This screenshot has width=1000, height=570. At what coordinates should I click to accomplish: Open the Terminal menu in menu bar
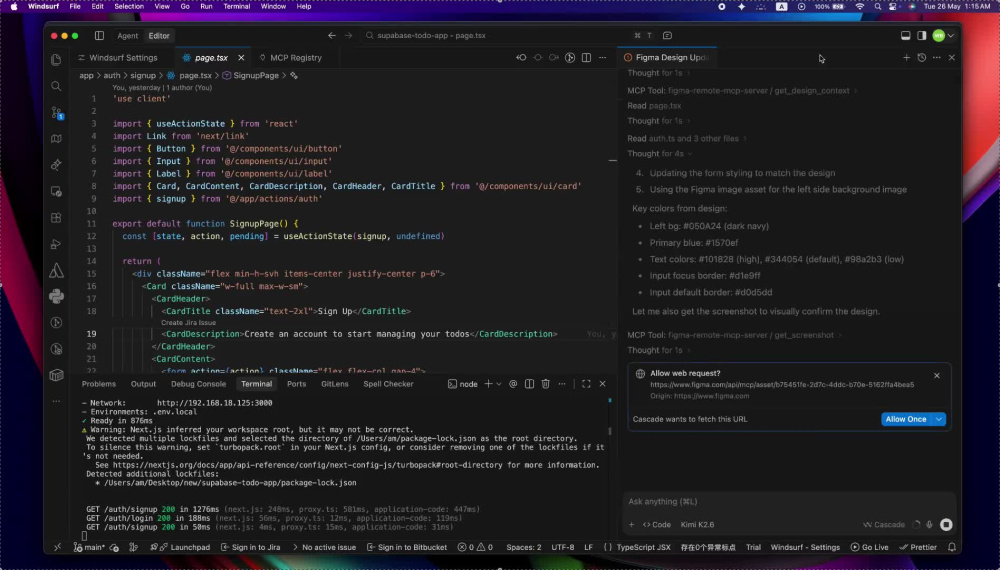(236, 6)
